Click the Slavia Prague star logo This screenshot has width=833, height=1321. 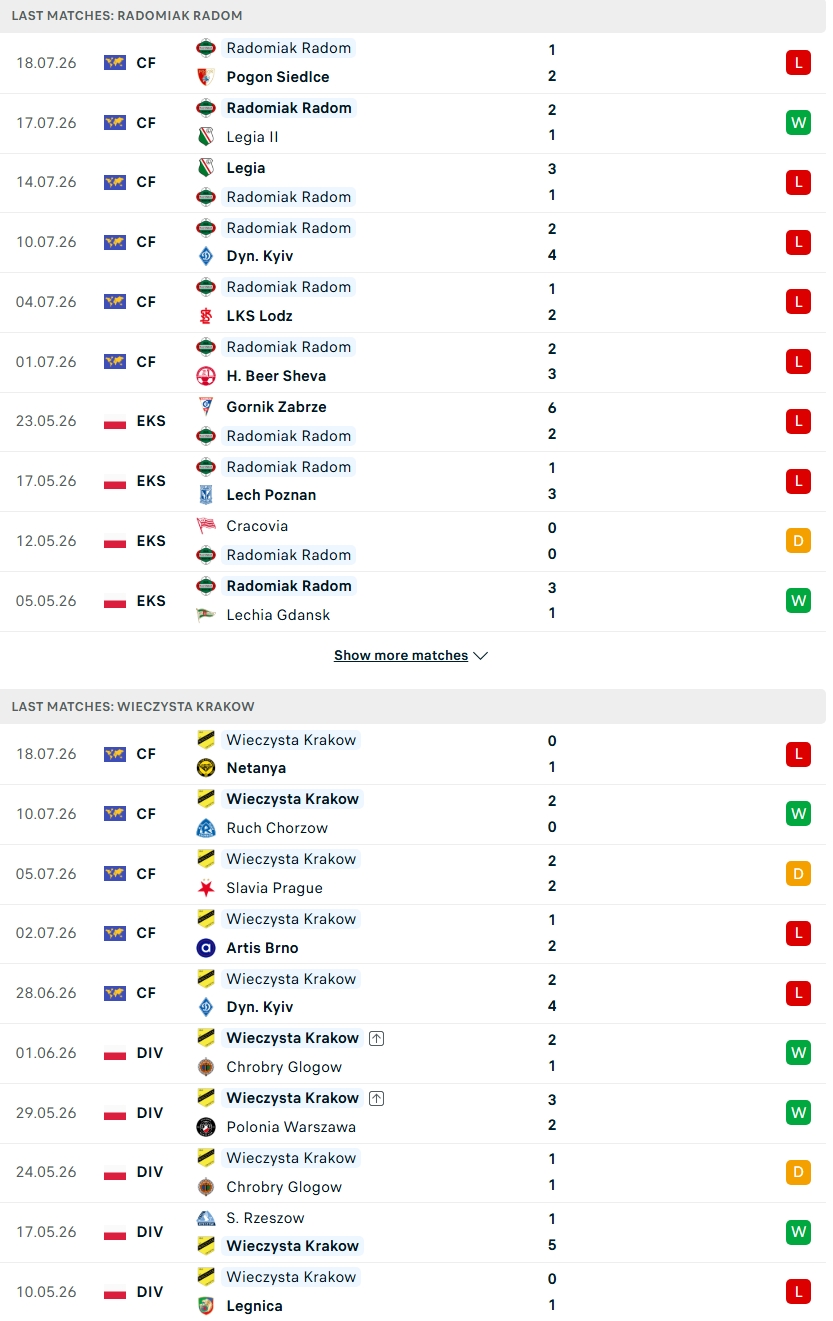(x=206, y=888)
